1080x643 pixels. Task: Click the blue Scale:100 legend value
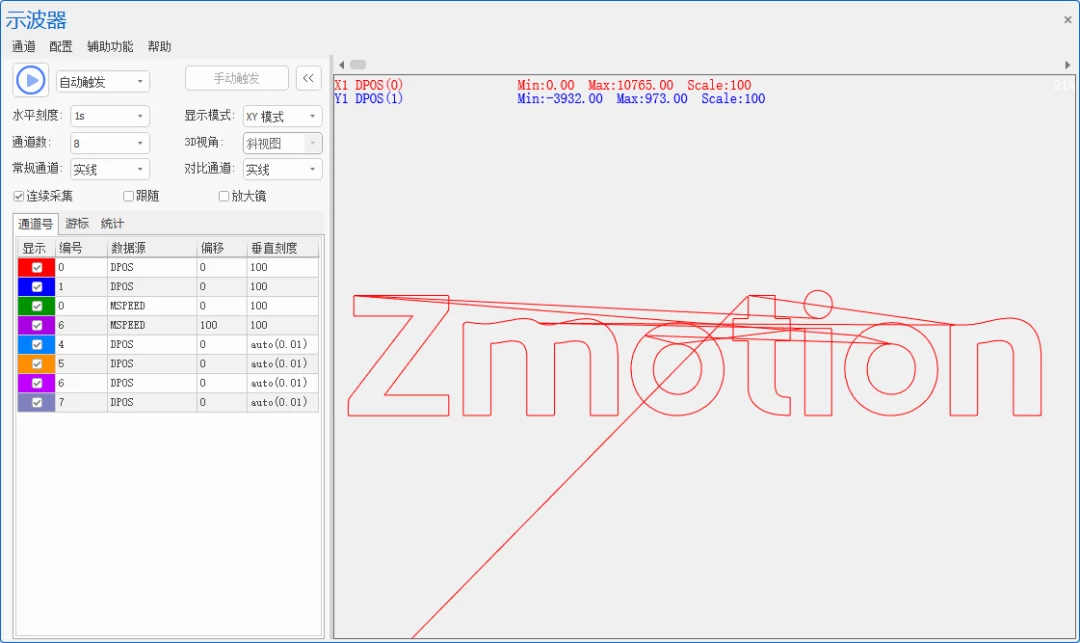tap(734, 98)
